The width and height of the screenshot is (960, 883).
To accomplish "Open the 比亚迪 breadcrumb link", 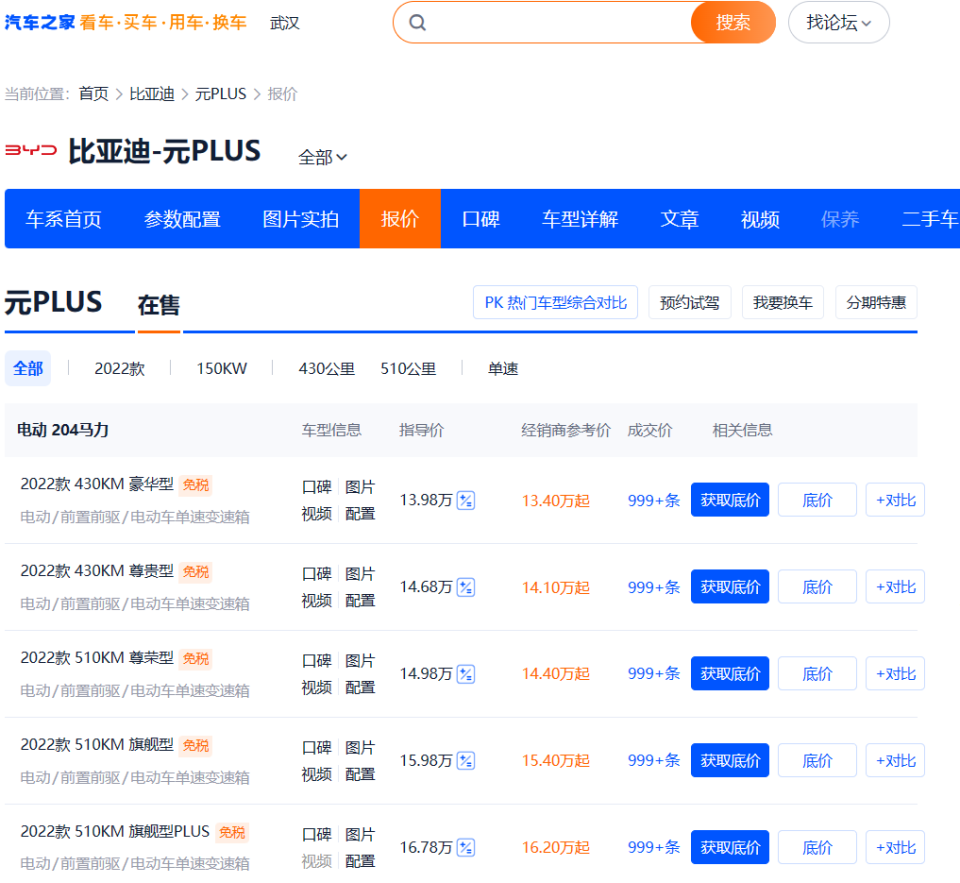I will (x=152, y=93).
